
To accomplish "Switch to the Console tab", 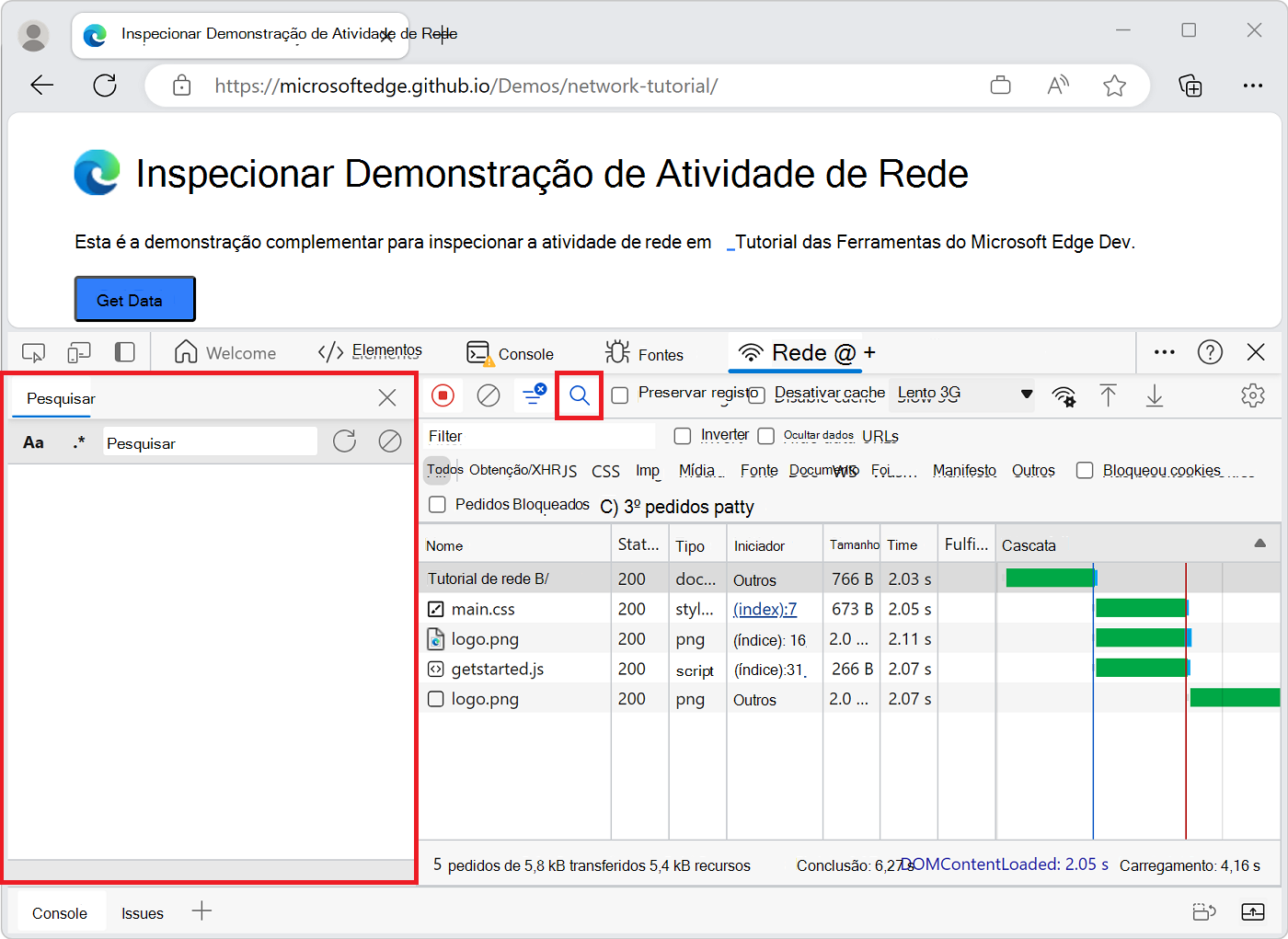I will [x=511, y=353].
